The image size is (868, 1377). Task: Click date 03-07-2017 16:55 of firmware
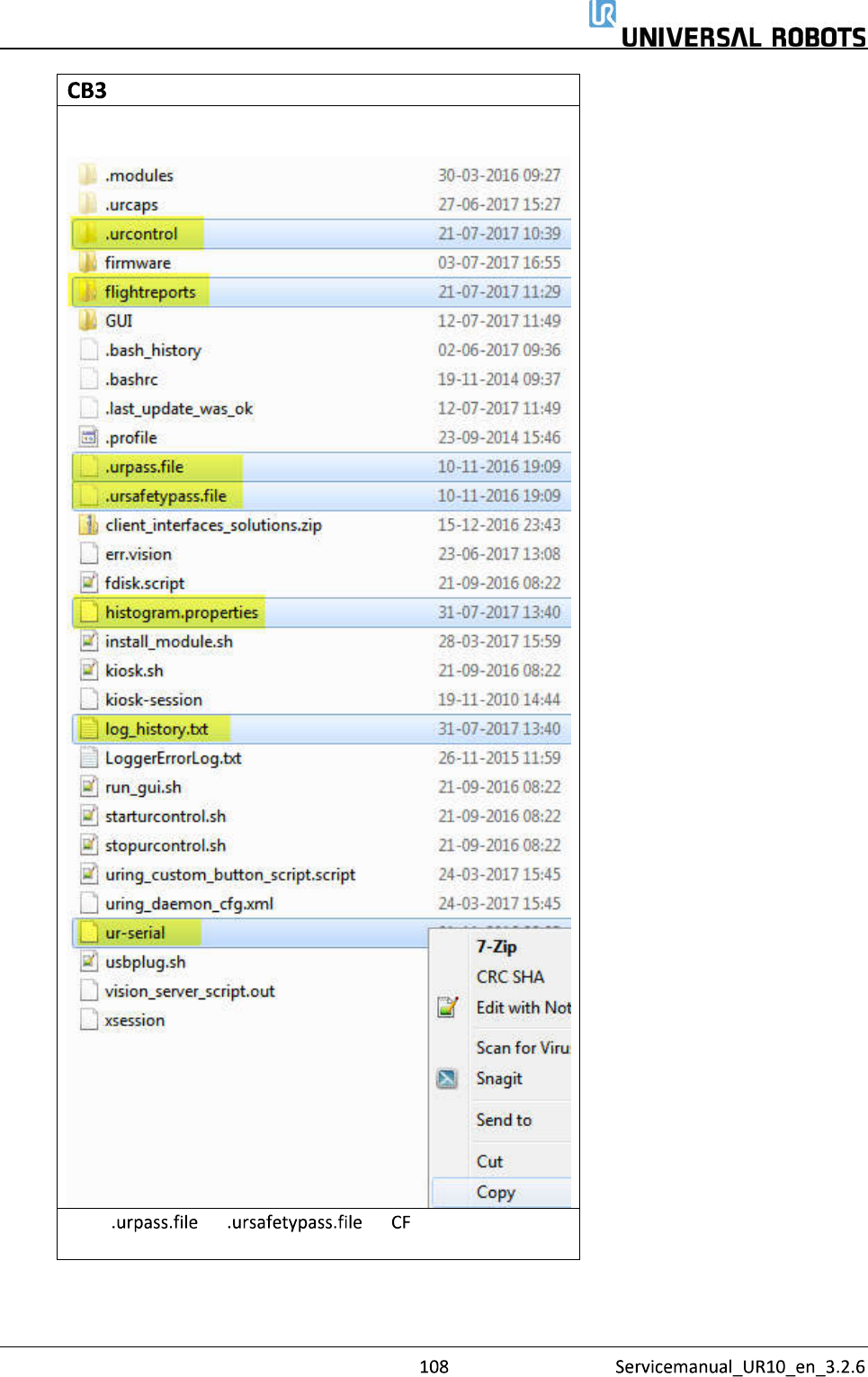click(x=499, y=263)
